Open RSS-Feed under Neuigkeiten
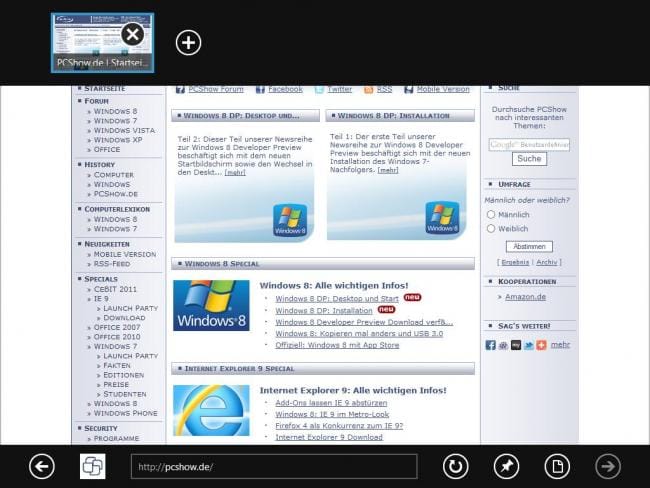Screen dimensions: 650x488 [112, 264]
